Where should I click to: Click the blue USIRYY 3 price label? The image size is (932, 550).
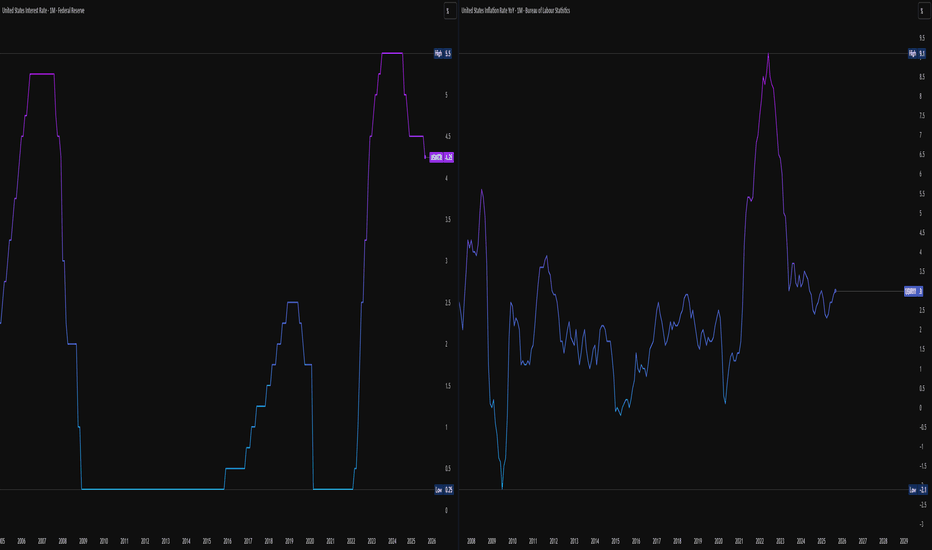coord(912,291)
